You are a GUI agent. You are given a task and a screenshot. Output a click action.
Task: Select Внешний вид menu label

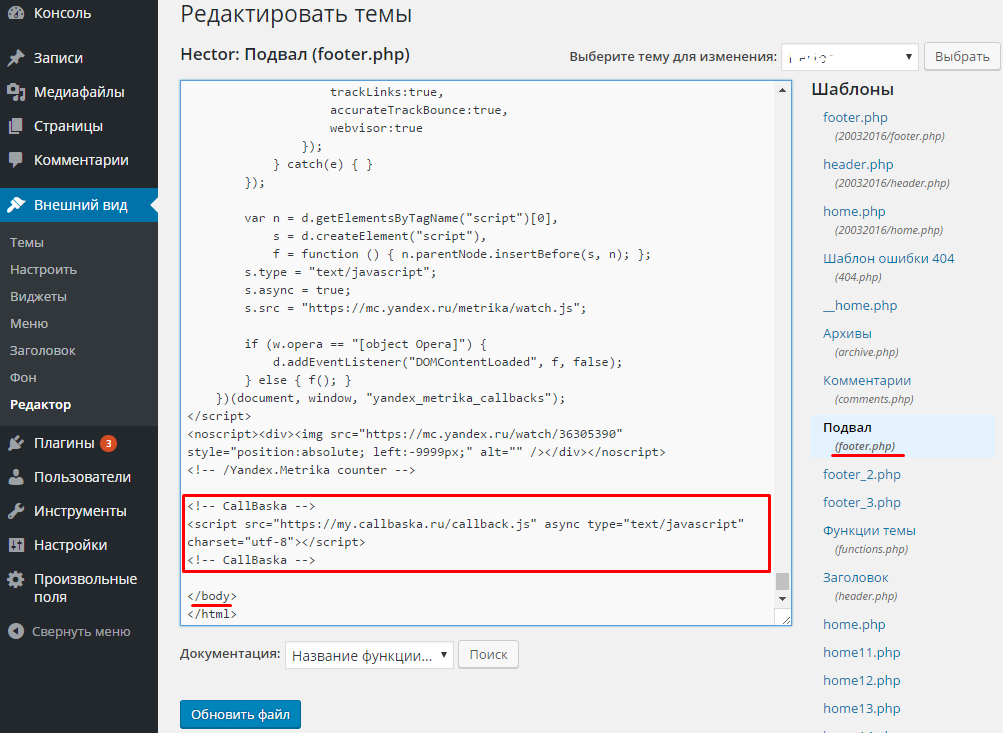[81, 205]
